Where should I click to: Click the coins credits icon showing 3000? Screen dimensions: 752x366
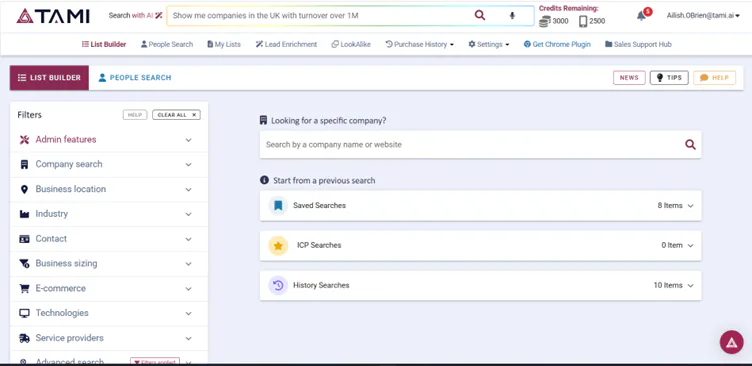tap(544, 21)
